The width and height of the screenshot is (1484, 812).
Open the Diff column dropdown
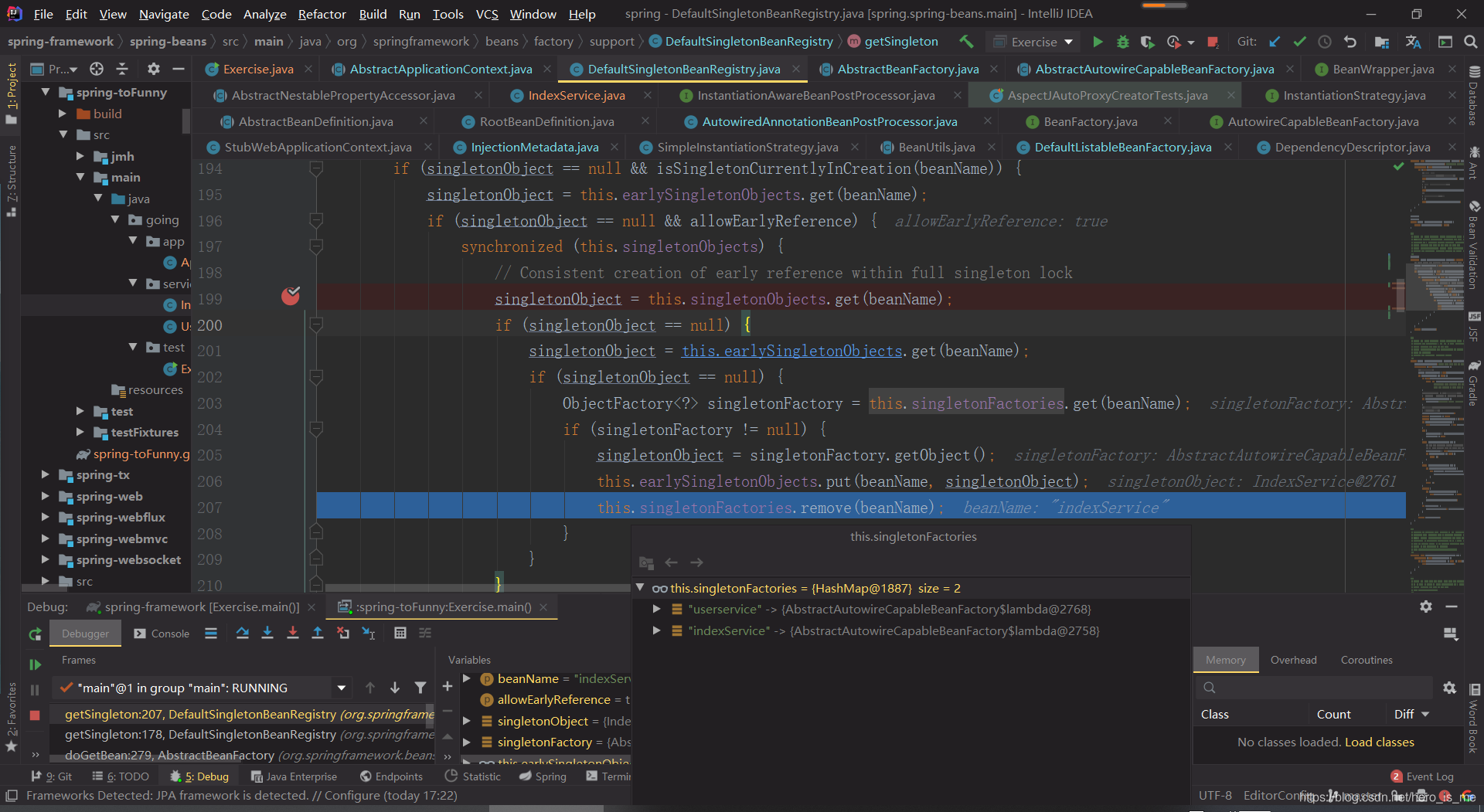(x=1425, y=714)
